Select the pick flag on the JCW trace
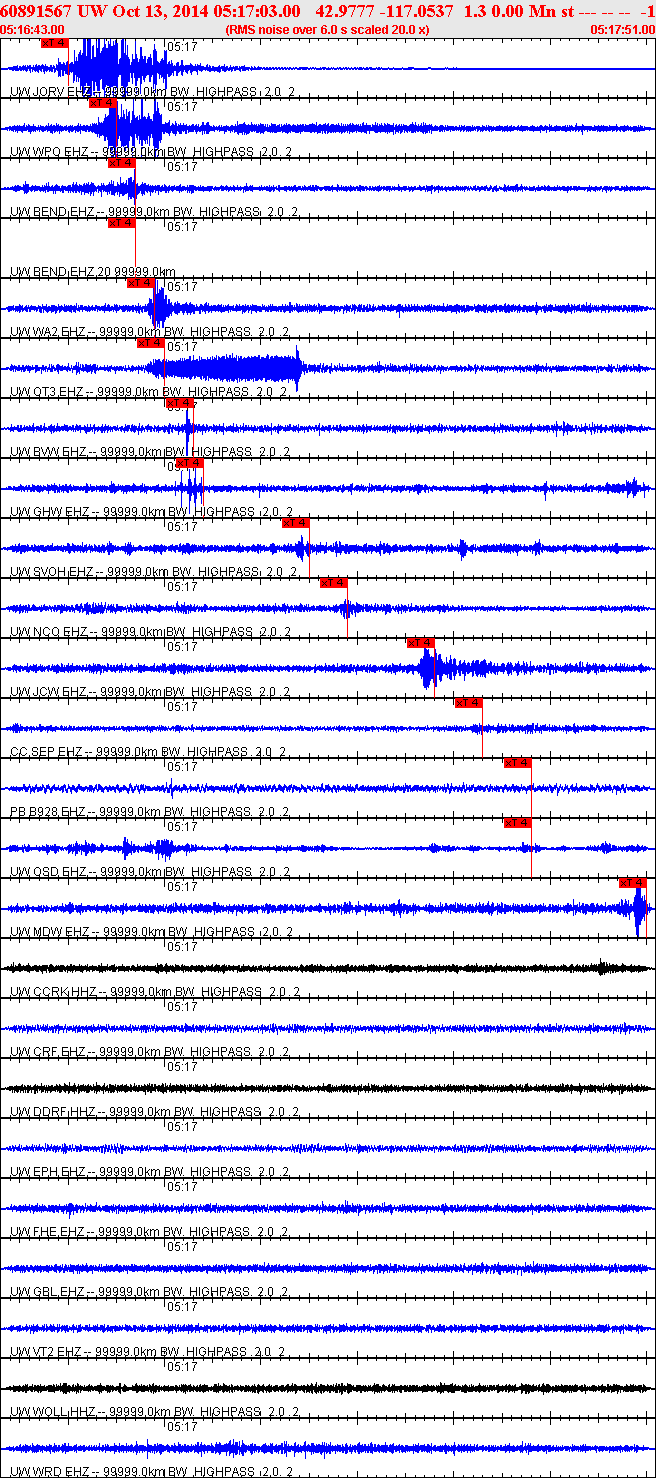The image size is (656, 1478). pos(421,643)
